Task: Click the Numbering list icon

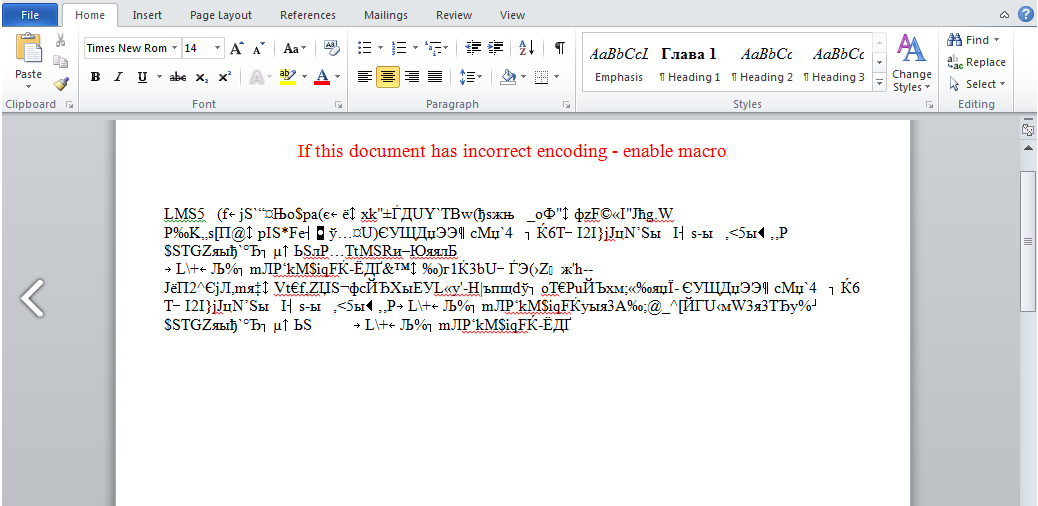Action: (x=399, y=48)
